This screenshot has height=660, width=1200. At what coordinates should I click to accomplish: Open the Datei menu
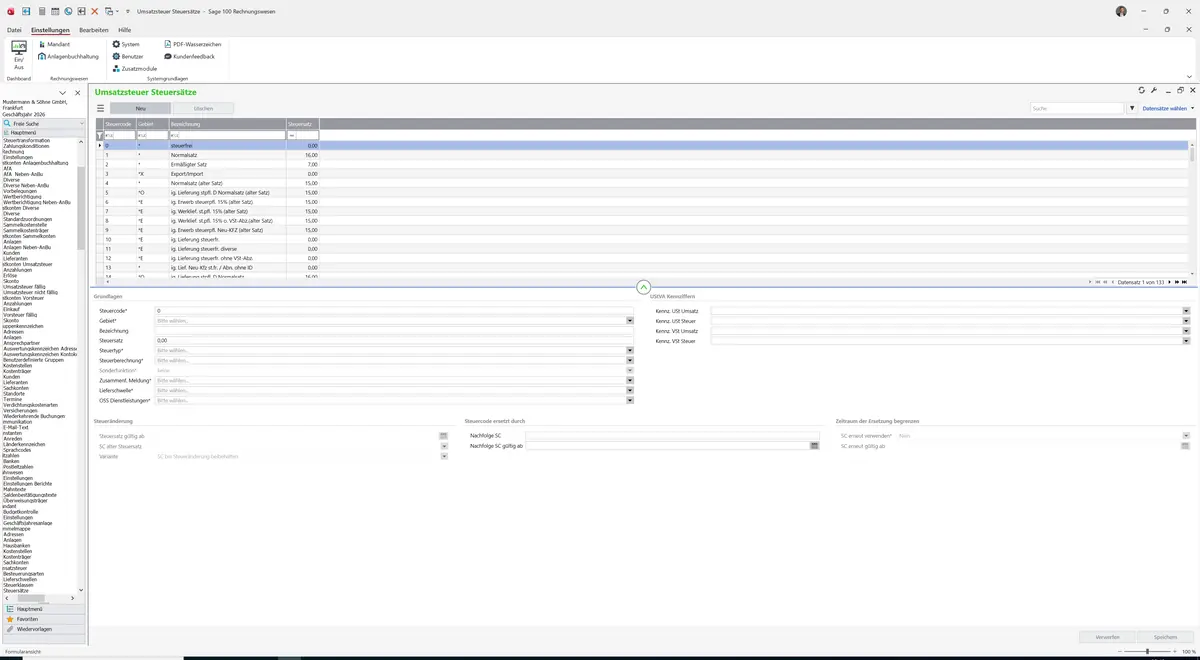pyautogui.click(x=14, y=30)
